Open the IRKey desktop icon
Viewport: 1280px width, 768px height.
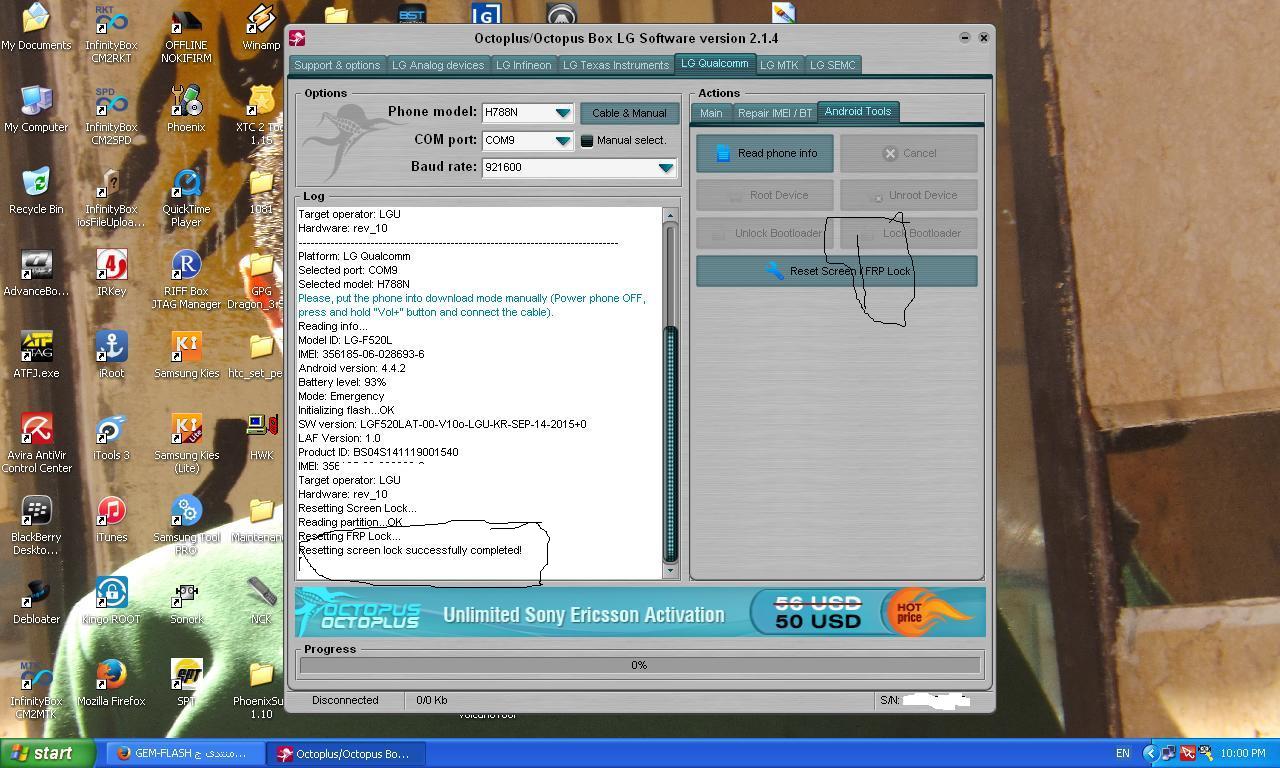[x=111, y=273]
